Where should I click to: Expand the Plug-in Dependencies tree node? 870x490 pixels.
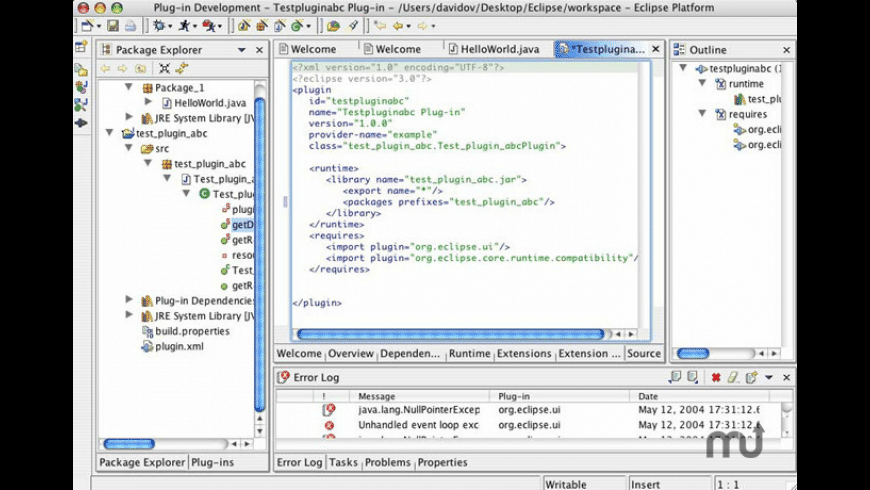point(129,299)
